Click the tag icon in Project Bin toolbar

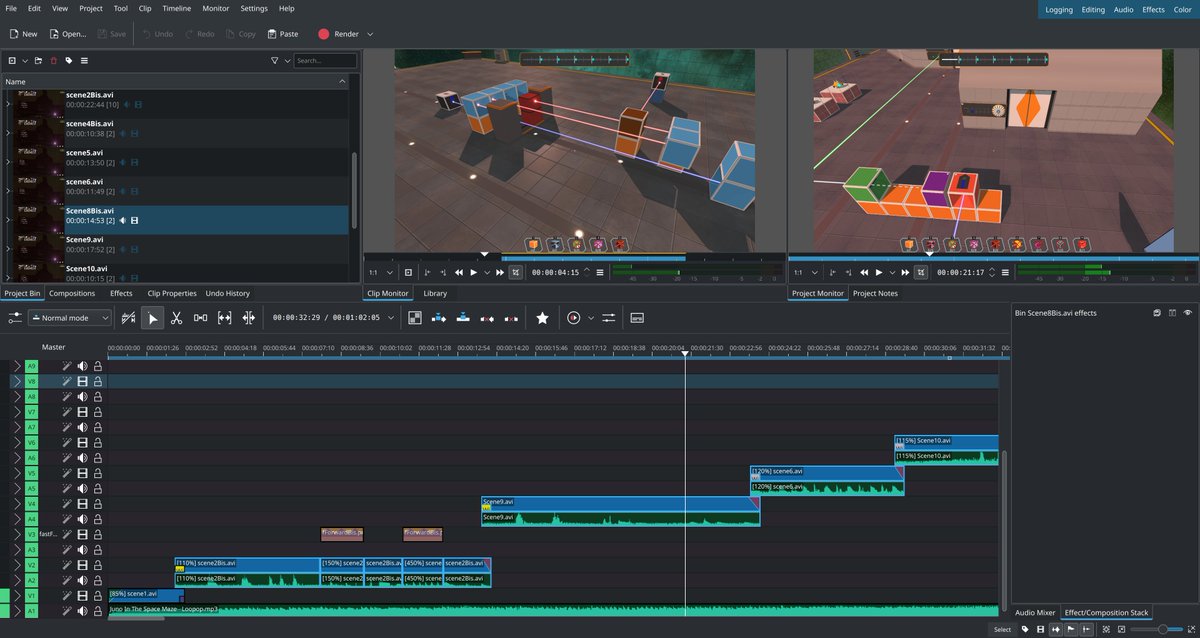point(69,61)
